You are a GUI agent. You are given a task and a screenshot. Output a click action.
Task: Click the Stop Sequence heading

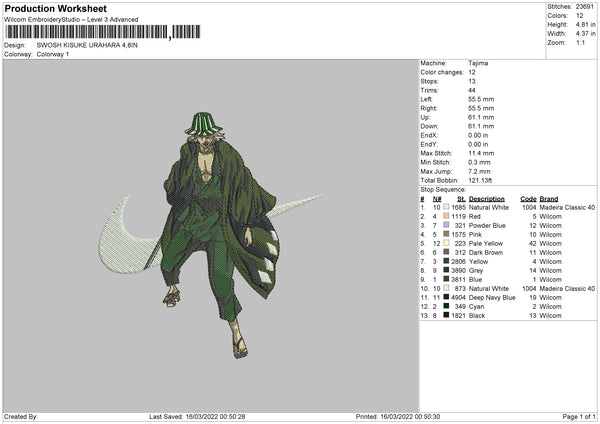point(443,189)
